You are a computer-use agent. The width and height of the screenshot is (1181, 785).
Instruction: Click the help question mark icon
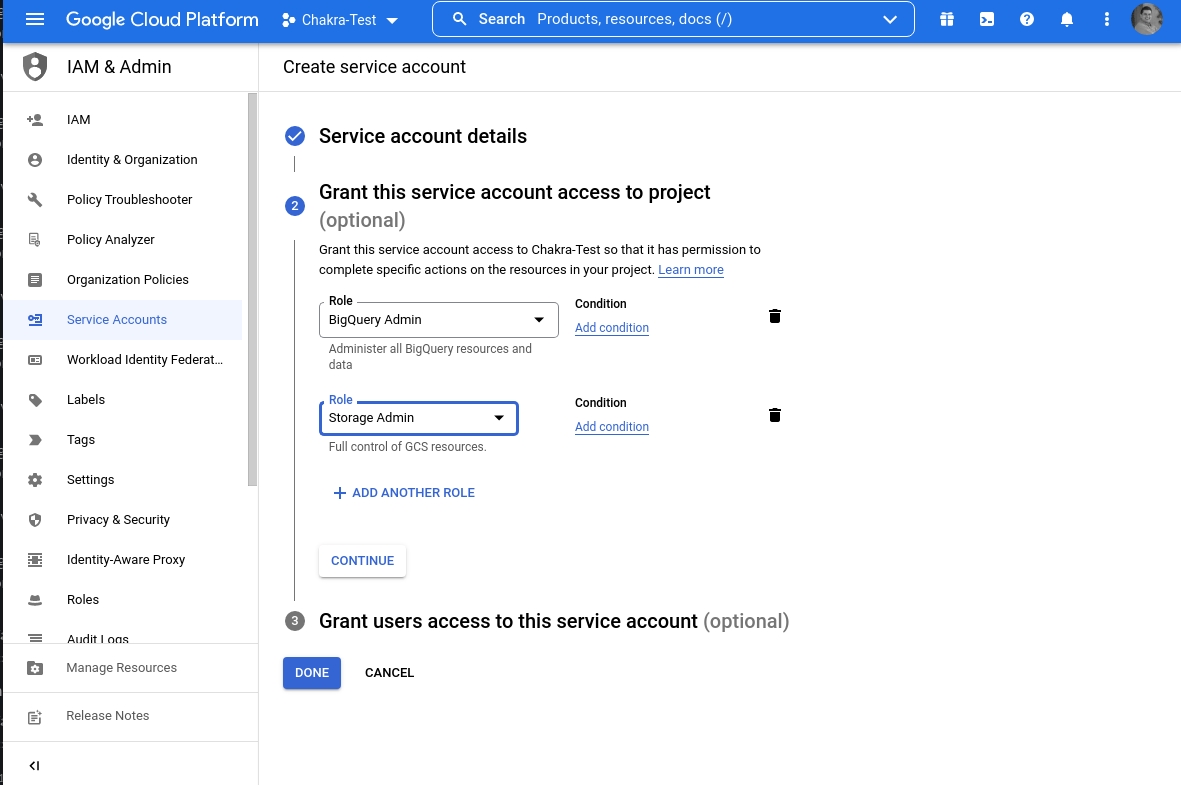pos(1027,19)
